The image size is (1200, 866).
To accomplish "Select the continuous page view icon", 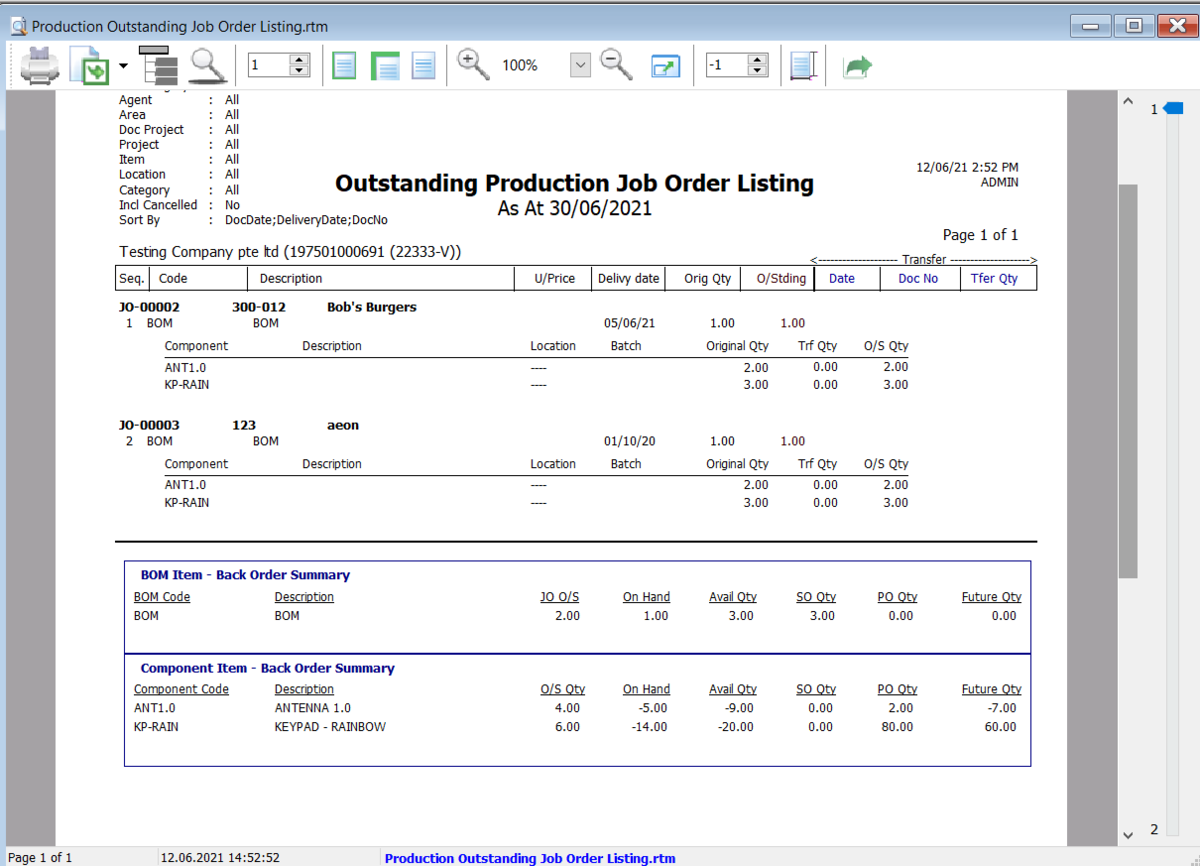I will (385, 64).
